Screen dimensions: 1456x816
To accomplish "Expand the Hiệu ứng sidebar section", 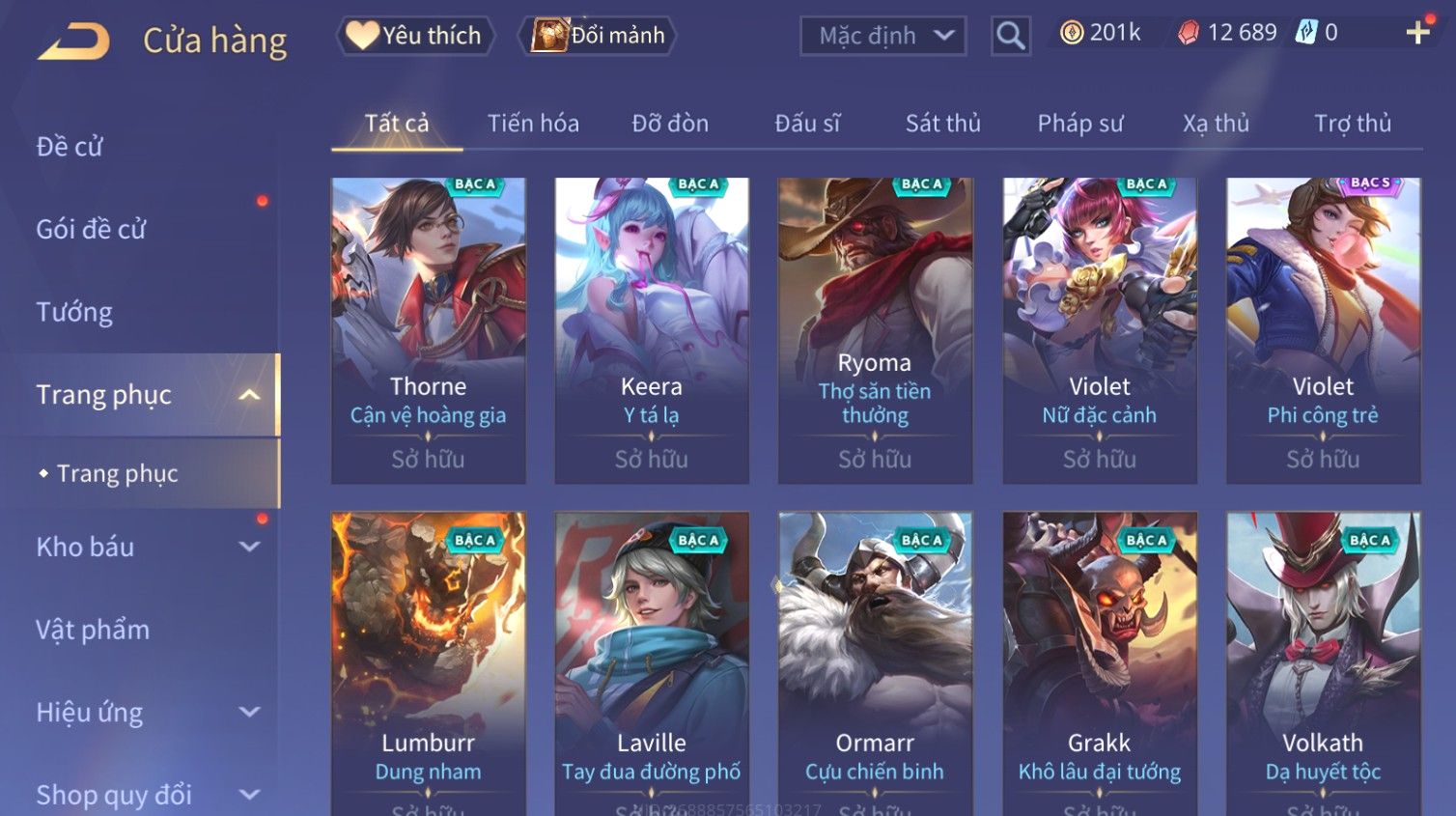I will pyautogui.click(x=249, y=713).
